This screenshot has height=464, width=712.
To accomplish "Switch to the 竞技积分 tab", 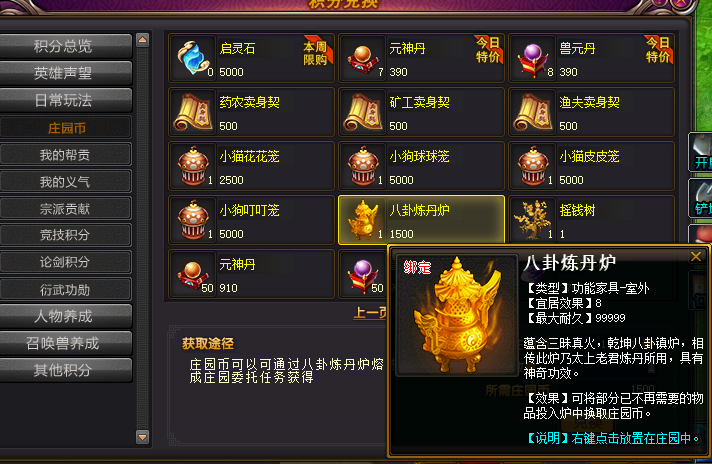I will coord(65,235).
